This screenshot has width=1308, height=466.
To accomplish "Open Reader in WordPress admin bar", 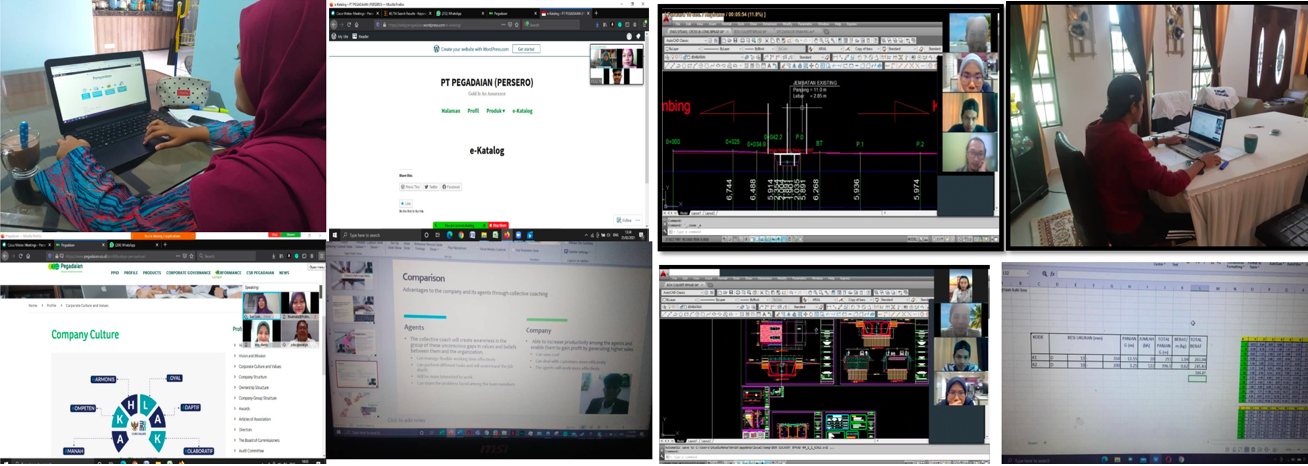I will click(x=360, y=37).
